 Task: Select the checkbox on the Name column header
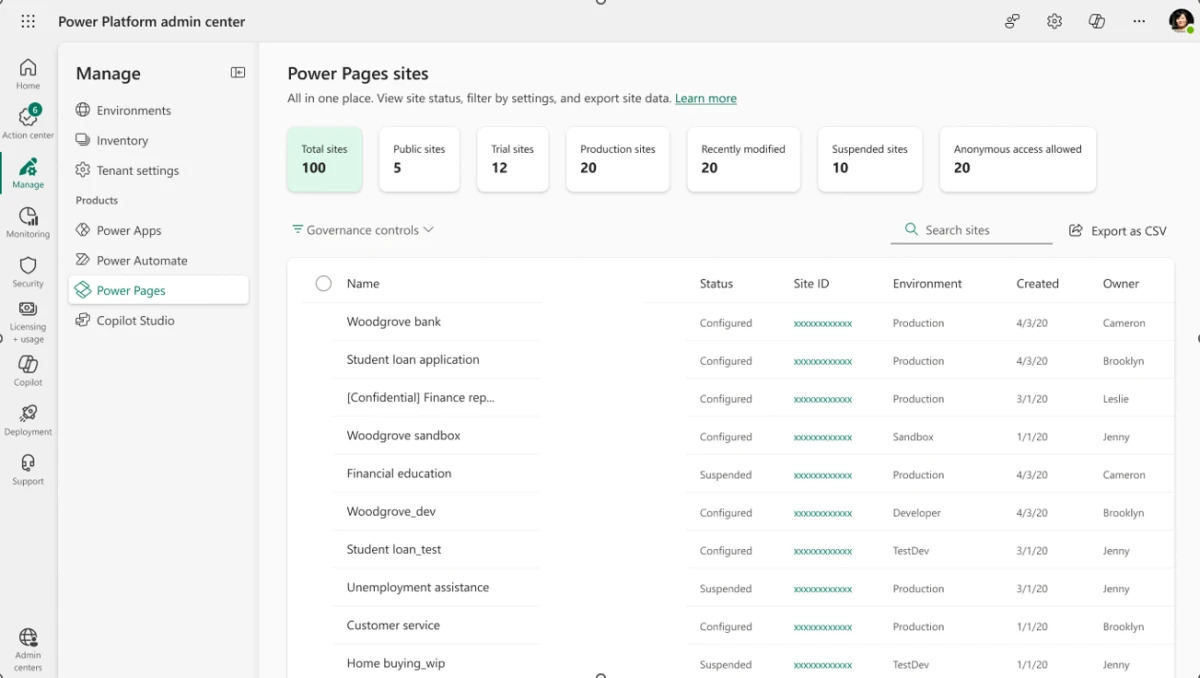pyautogui.click(x=323, y=283)
